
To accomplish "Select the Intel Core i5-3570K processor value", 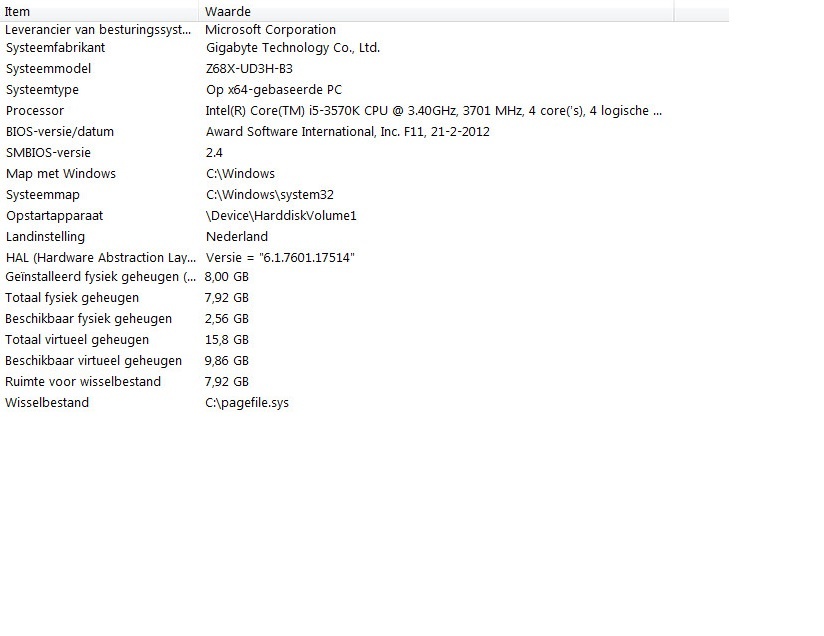I will 434,111.
